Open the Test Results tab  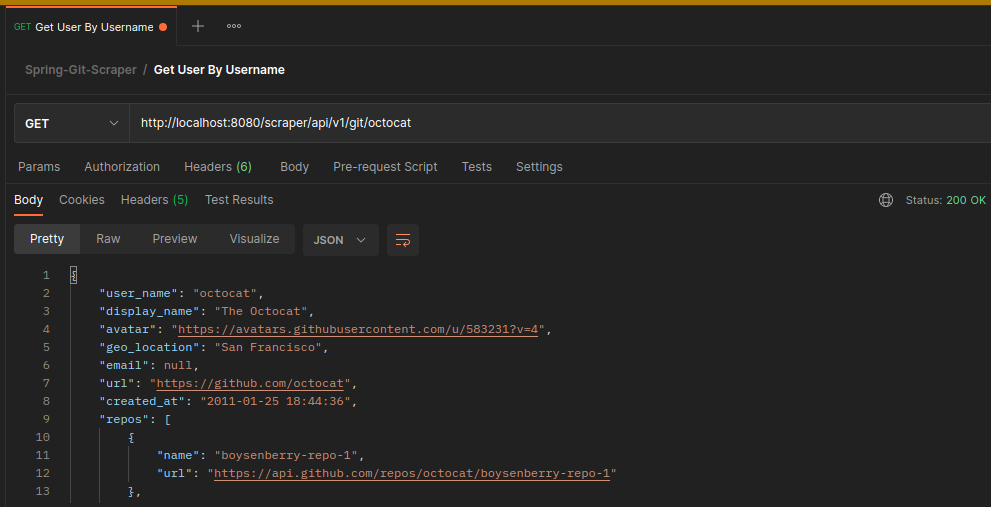[x=239, y=200]
